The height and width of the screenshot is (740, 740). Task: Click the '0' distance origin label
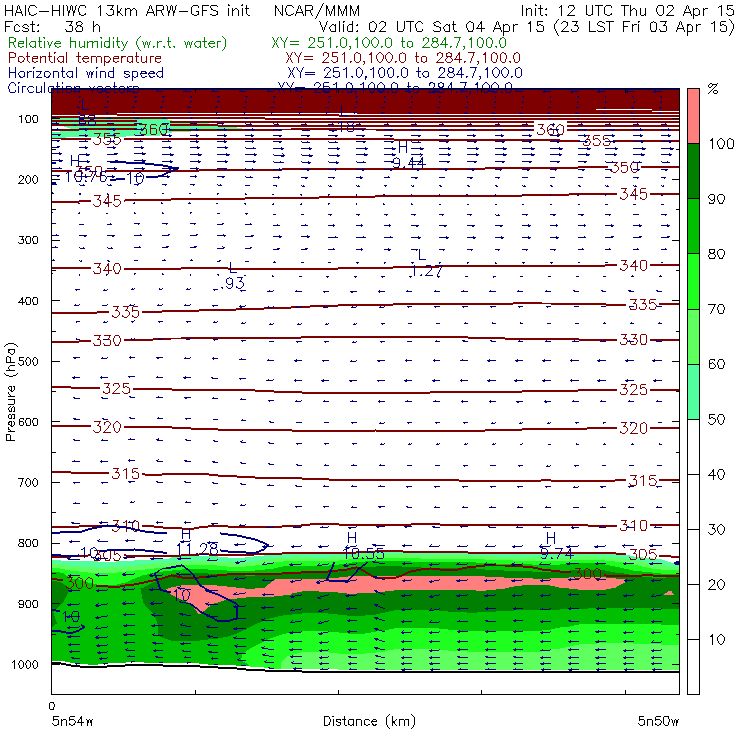pyautogui.click(x=52, y=706)
